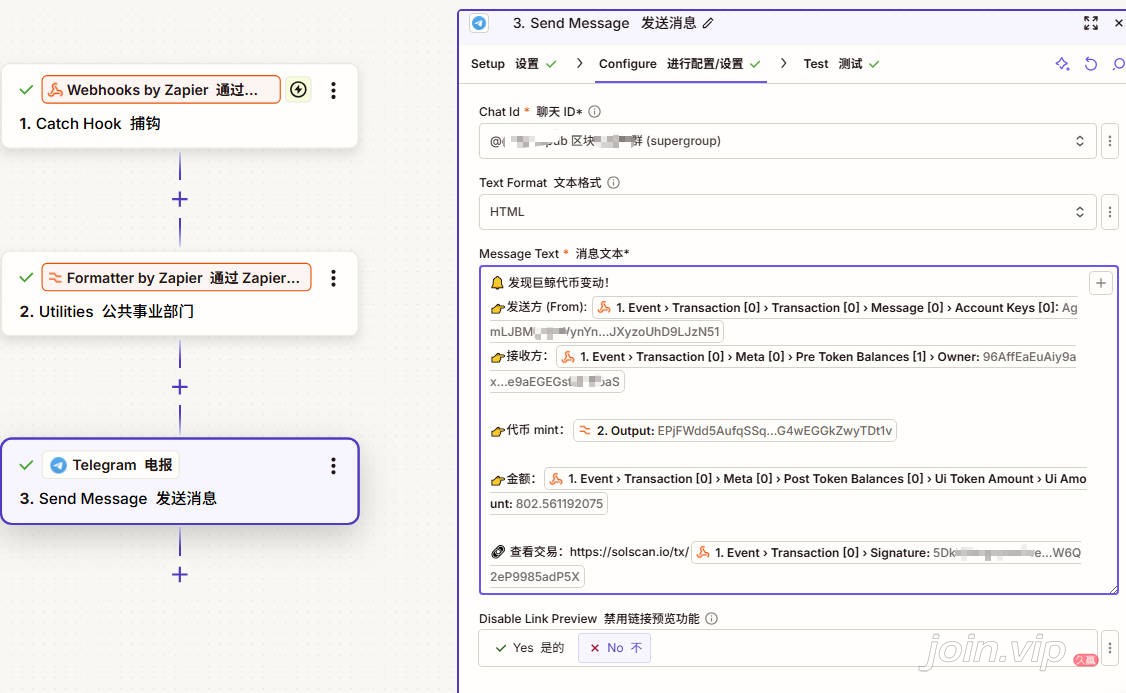Open the options menu beside Text Format field
1126x693 pixels.
coord(1109,212)
